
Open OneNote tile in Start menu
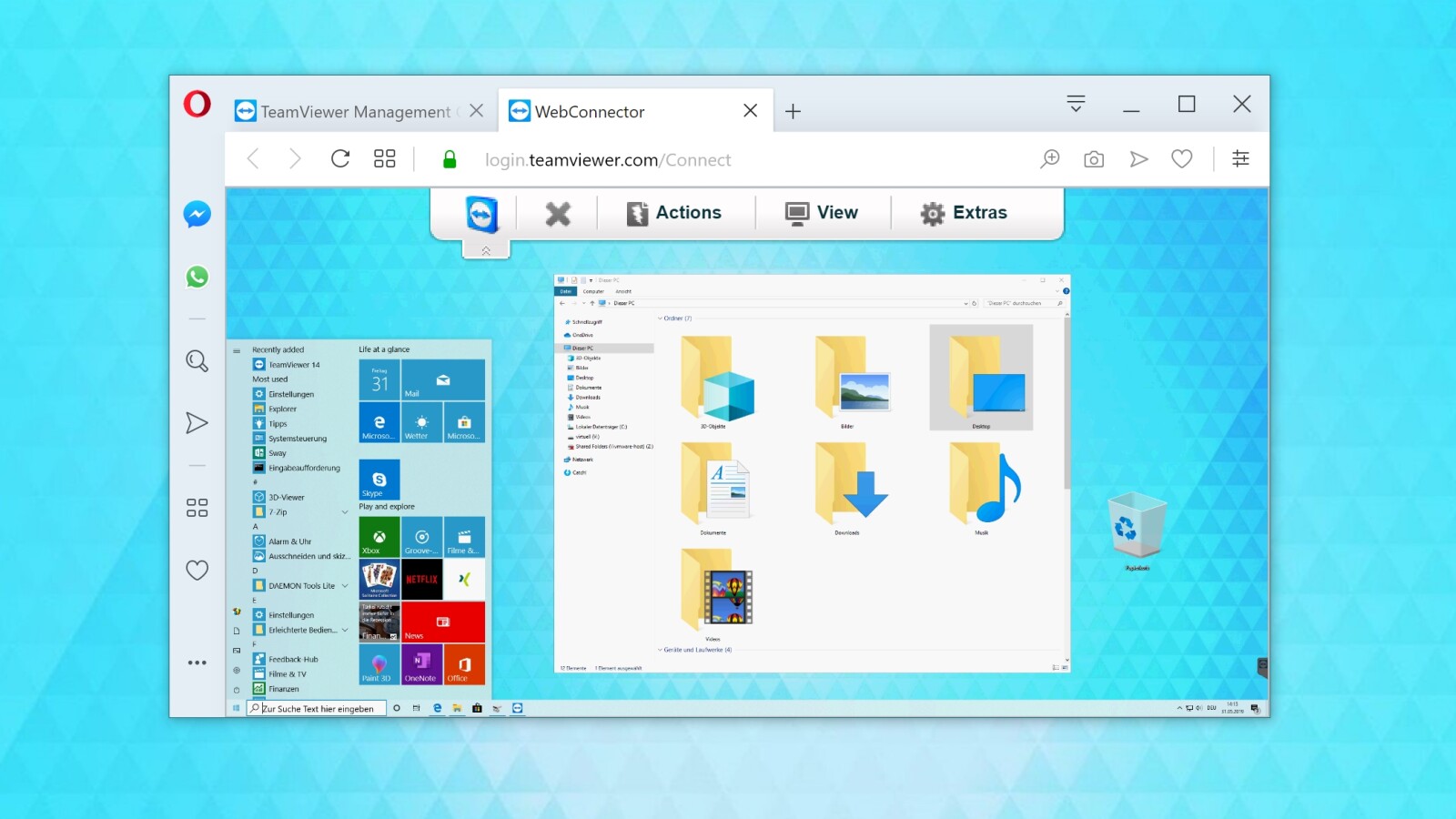click(422, 664)
